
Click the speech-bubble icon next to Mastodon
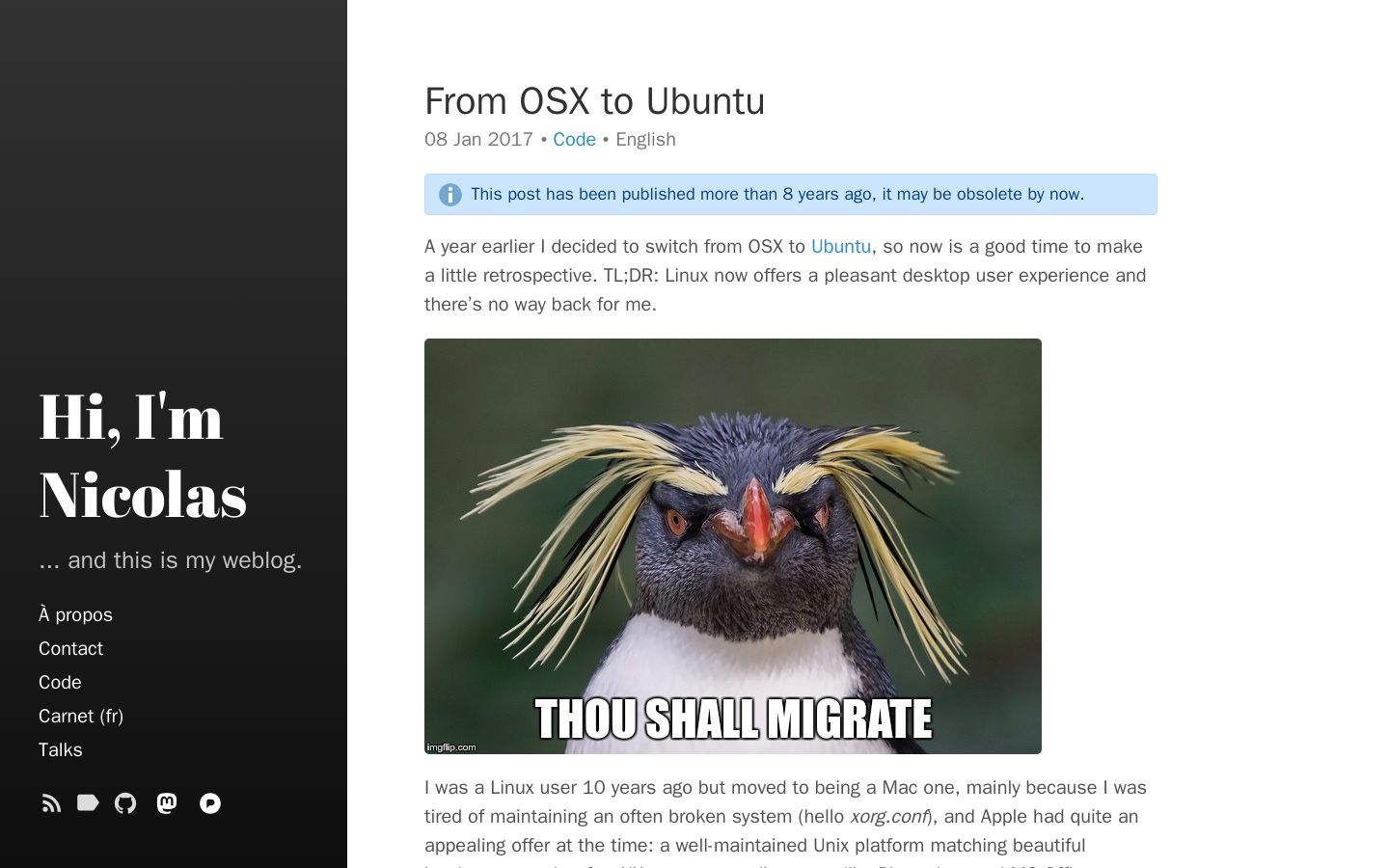pyautogui.click(x=210, y=803)
